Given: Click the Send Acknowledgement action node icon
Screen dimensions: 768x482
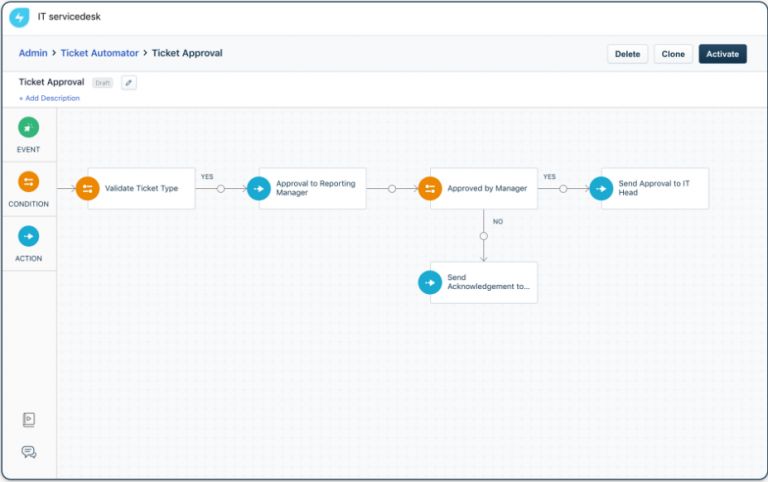Looking at the screenshot, I should pos(430,283).
